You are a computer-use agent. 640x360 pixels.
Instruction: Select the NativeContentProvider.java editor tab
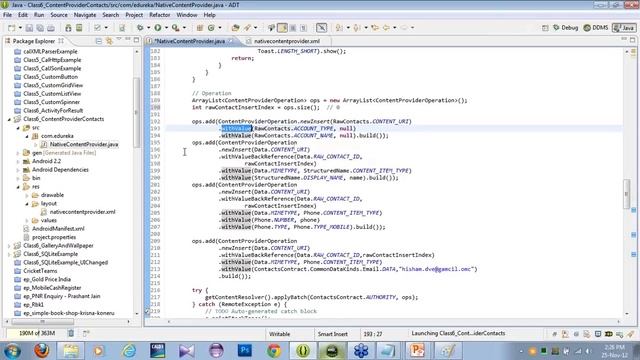(190, 41)
